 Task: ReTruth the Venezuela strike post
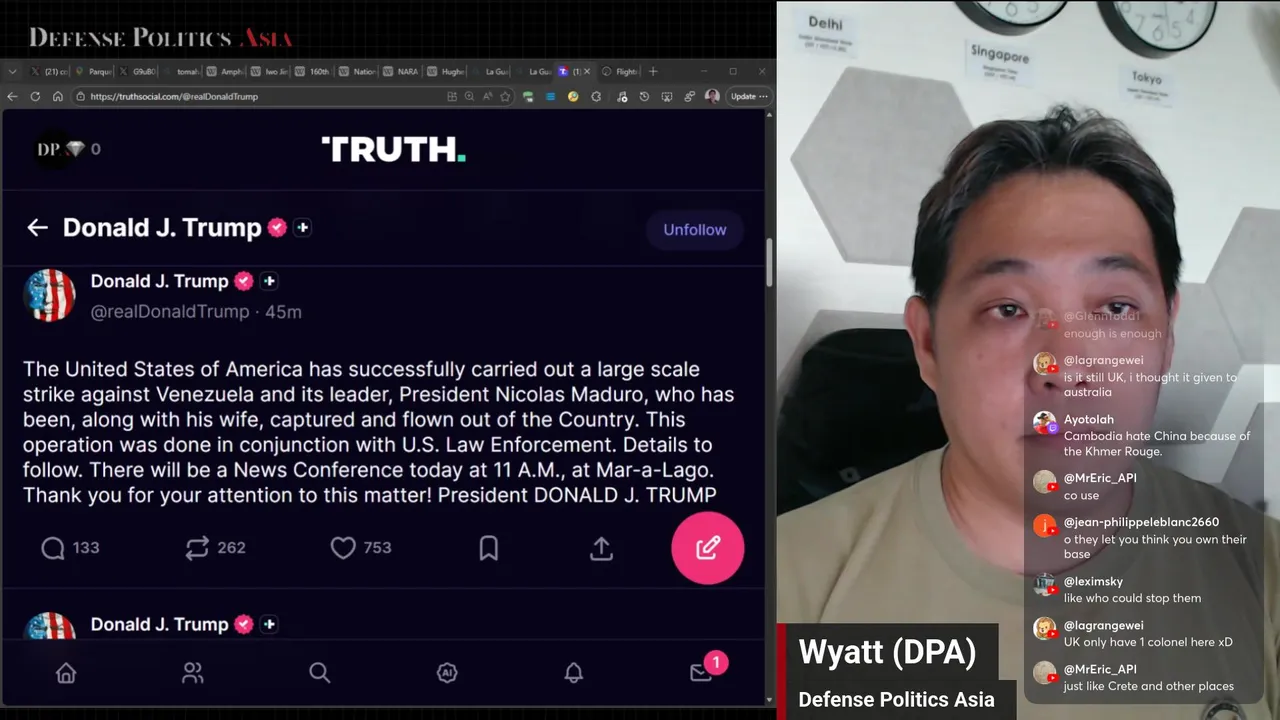pos(215,548)
